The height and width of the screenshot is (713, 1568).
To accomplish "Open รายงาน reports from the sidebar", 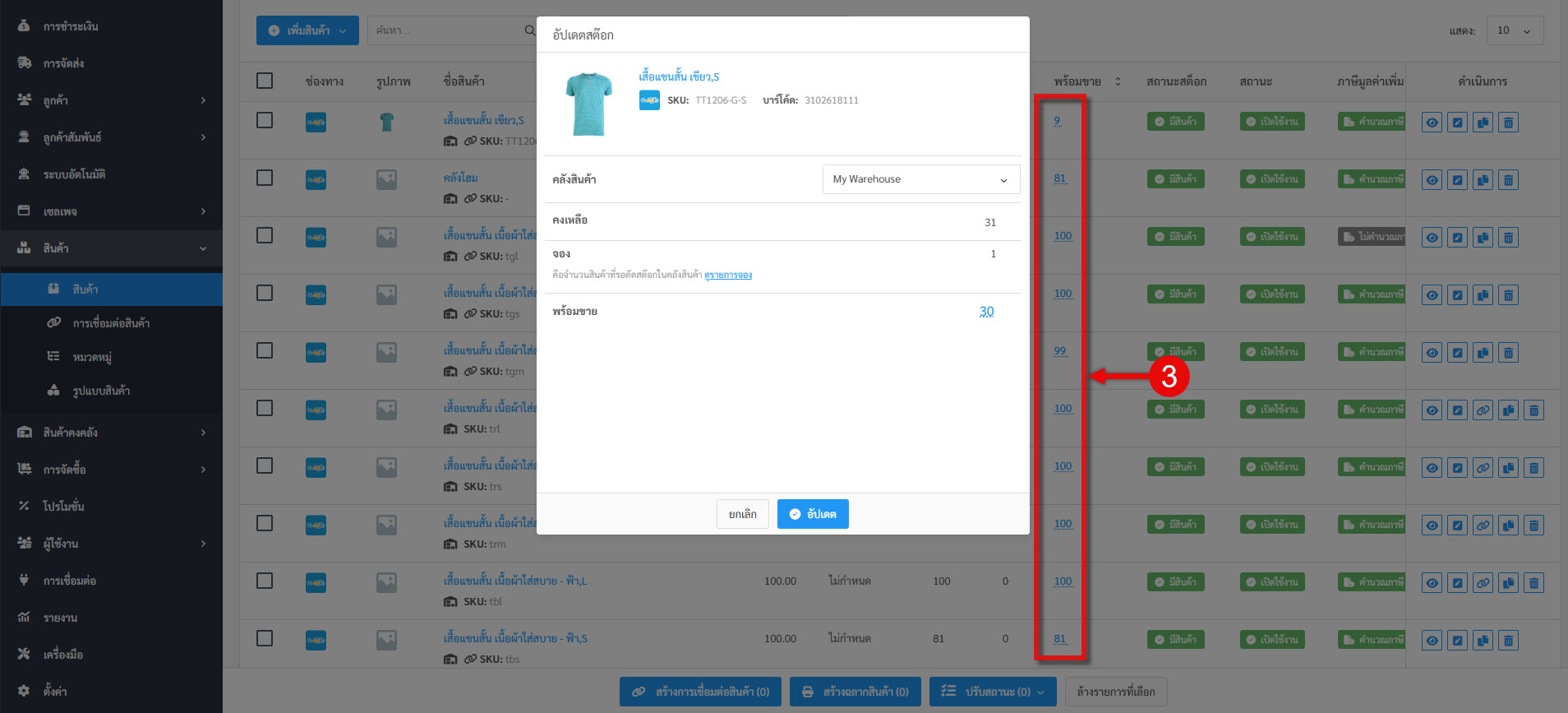I will click(60, 618).
